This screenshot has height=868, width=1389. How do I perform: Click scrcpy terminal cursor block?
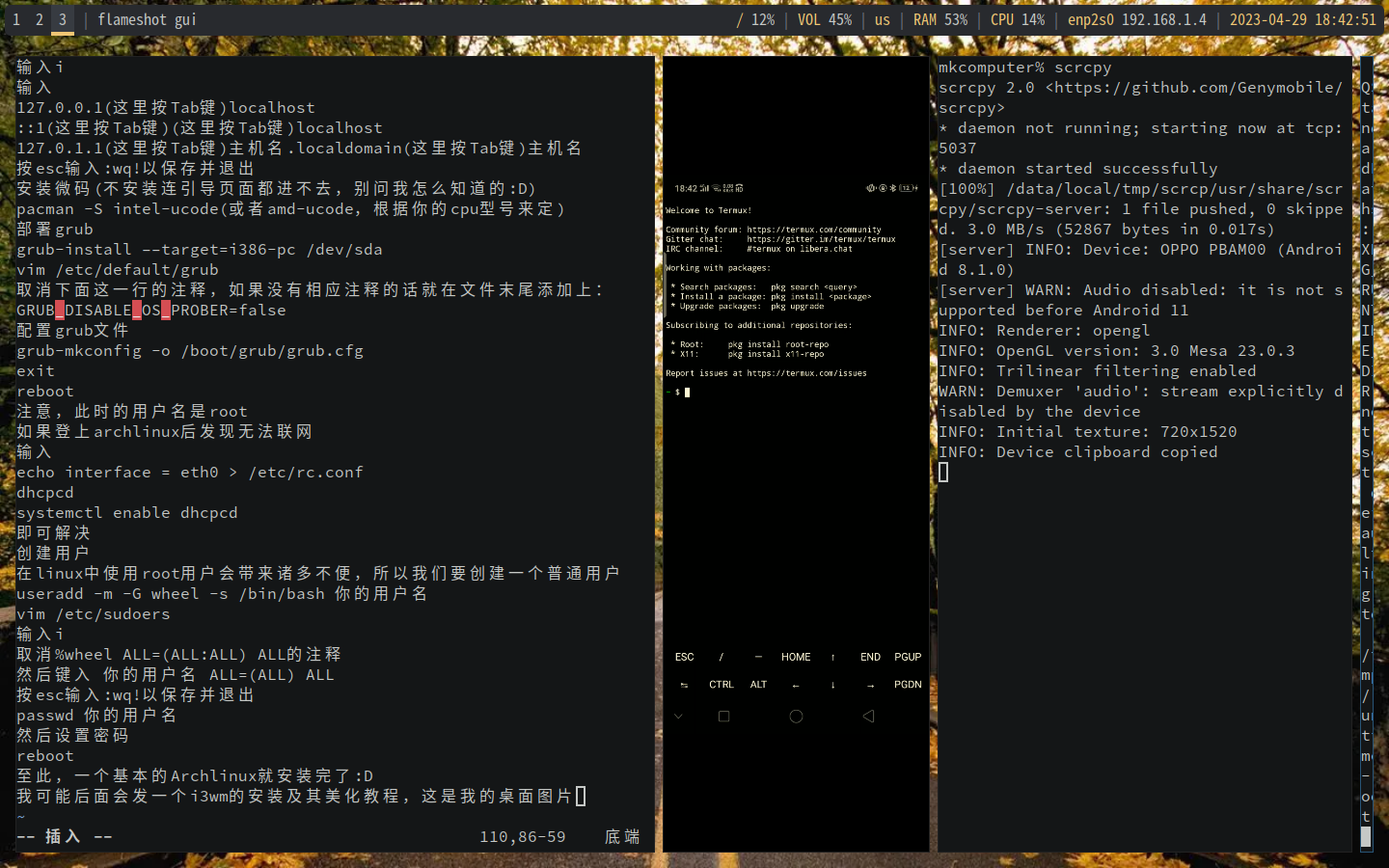tap(943, 473)
